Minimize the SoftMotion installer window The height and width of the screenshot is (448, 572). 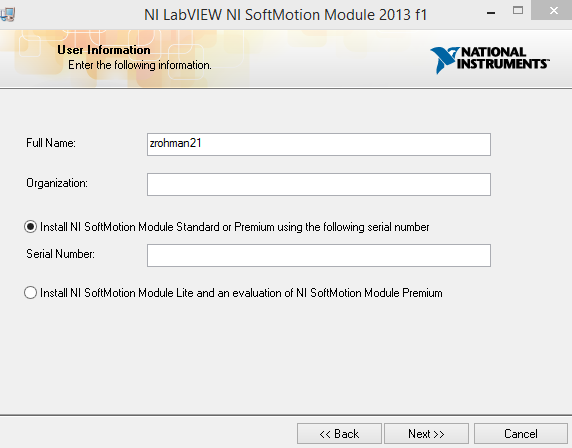[491, 13]
